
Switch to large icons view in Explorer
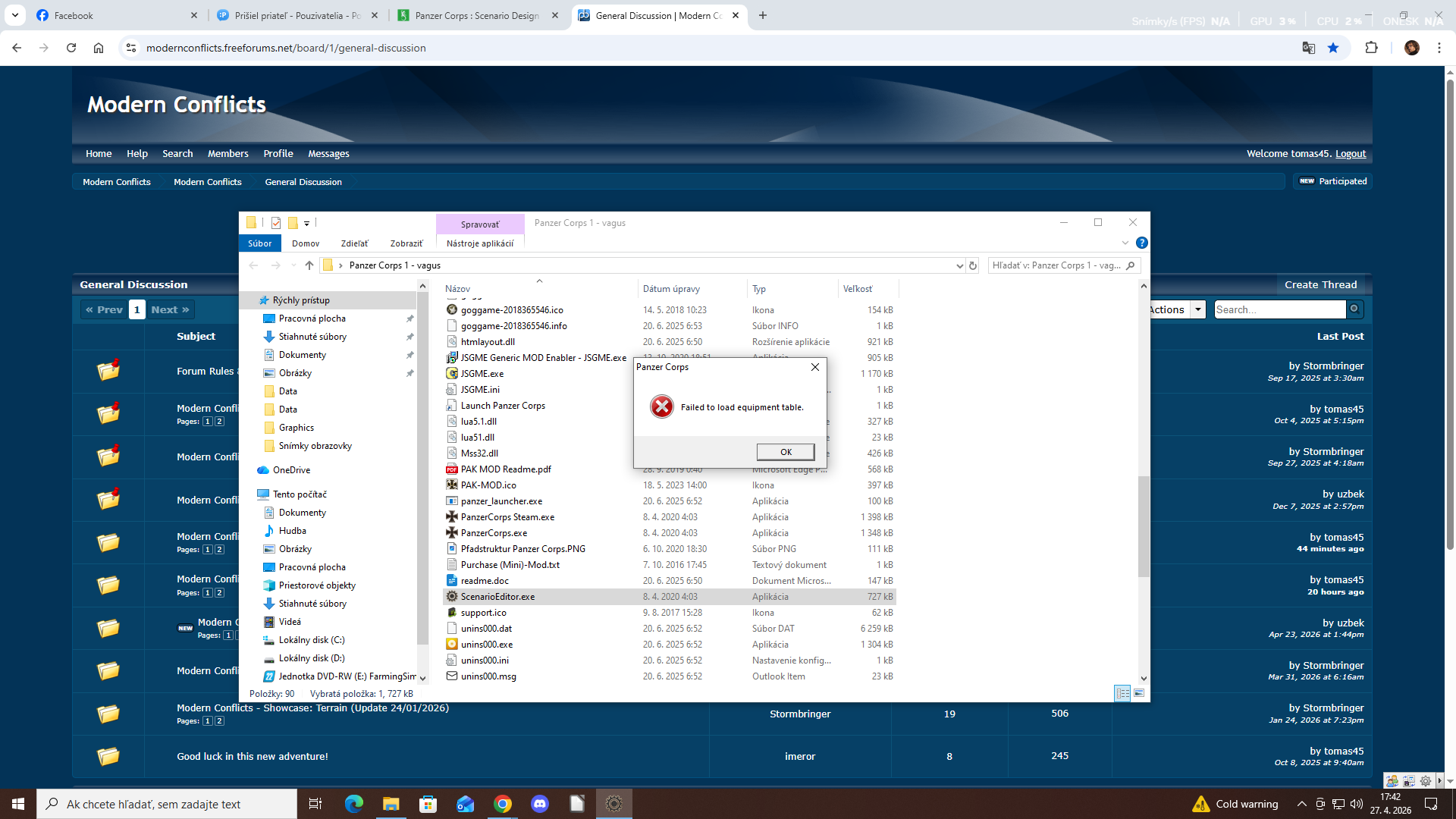[x=1139, y=693]
